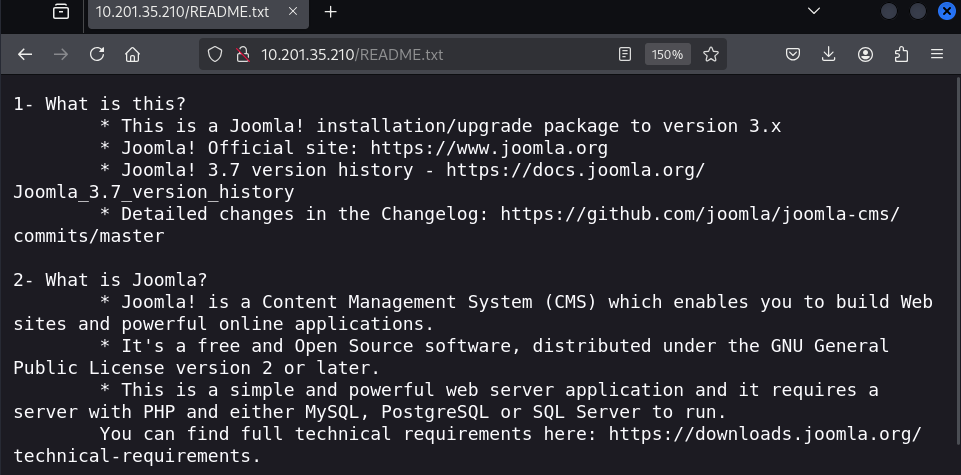Click the forward navigation arrow
961x475 pixels.
pyautogui.click(x=61, y=55)
